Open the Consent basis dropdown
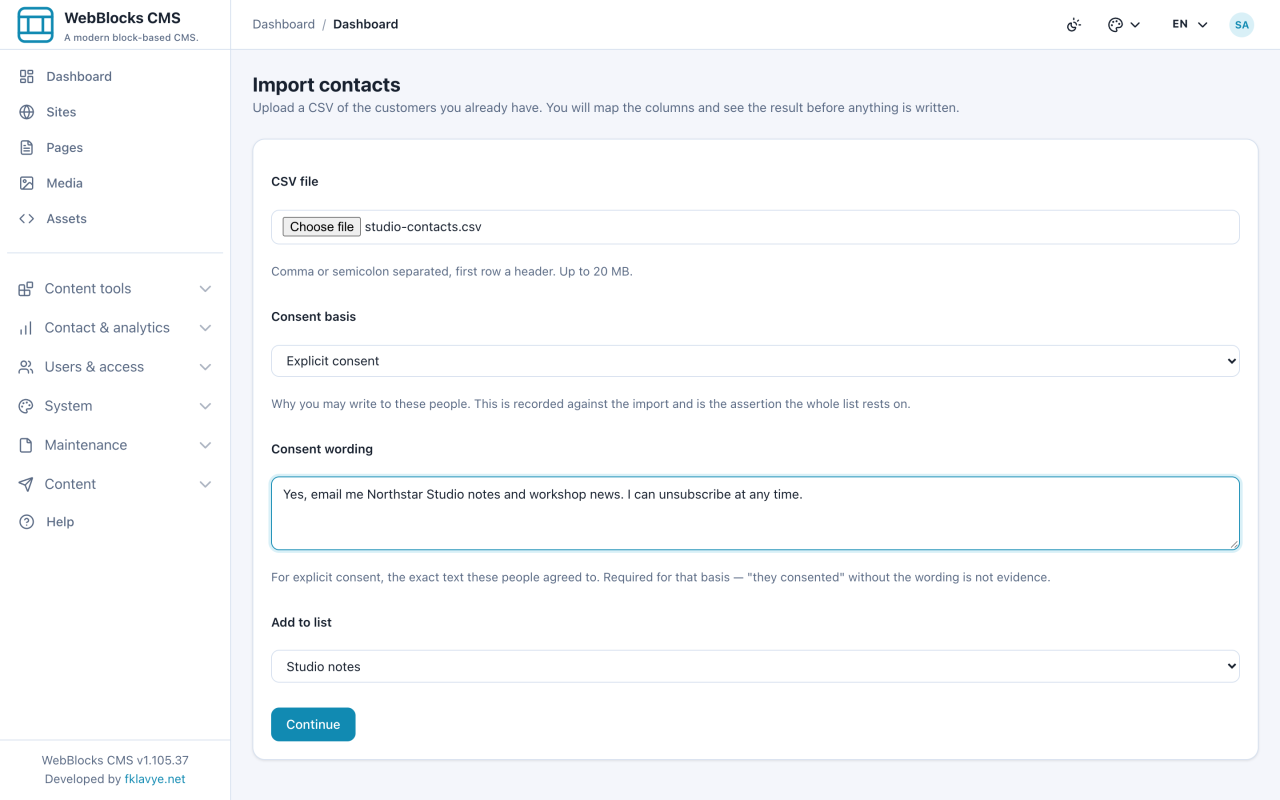 coord(755,361)
